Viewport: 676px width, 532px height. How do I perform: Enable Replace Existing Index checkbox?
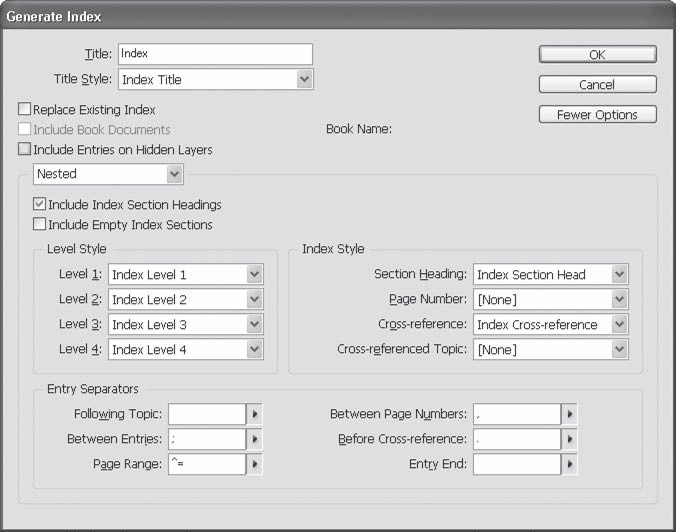pyautogui.click(x=25, y=109)
